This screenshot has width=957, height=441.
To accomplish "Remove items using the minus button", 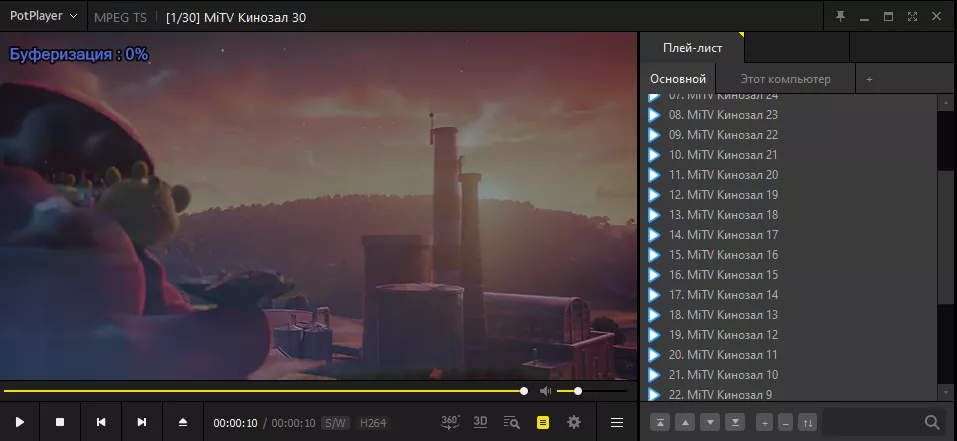I will coord(786,422).
